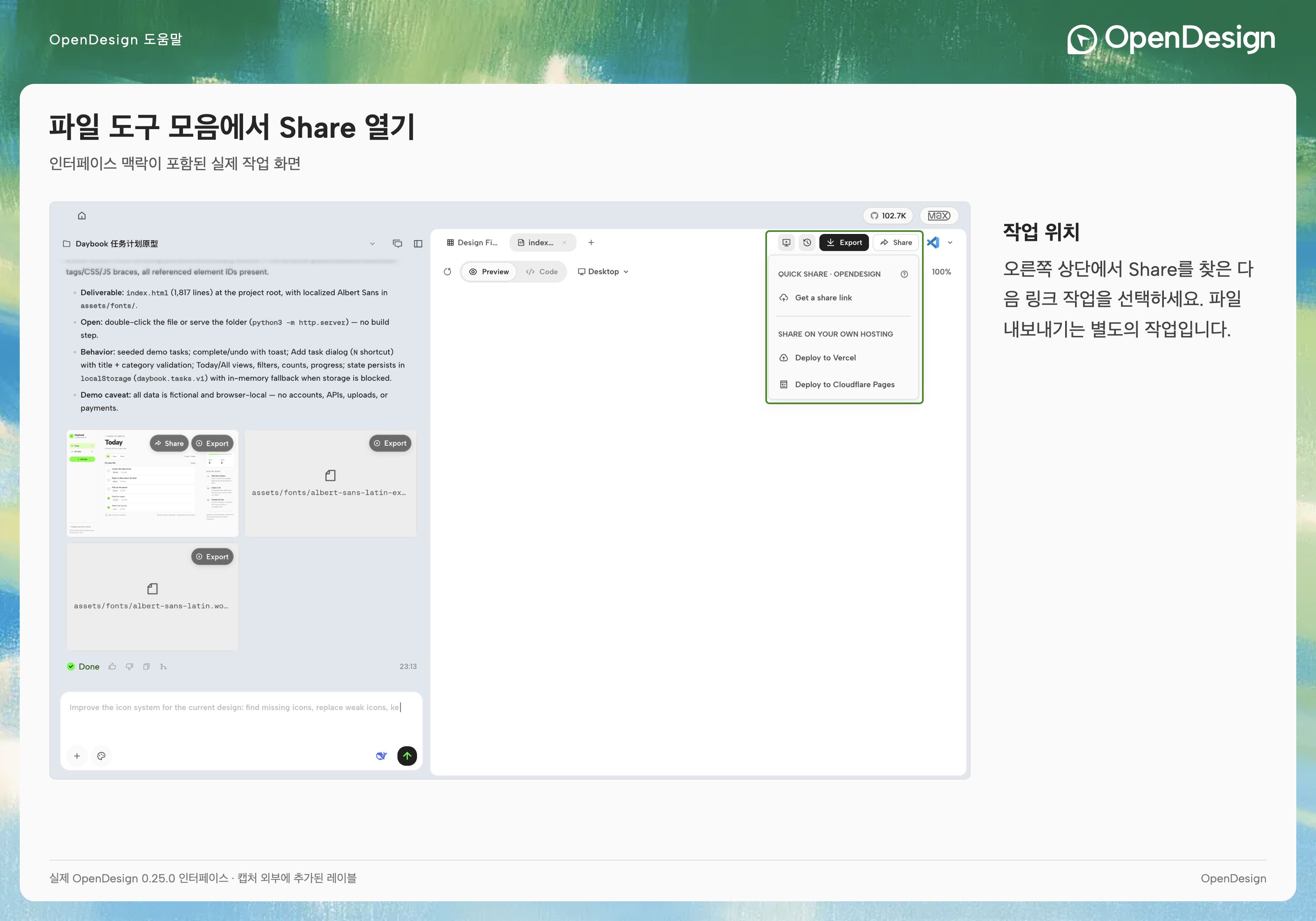Send the prompt with arrow button
The width and height of the screenshot is (1316, 921).
(407, 756)
